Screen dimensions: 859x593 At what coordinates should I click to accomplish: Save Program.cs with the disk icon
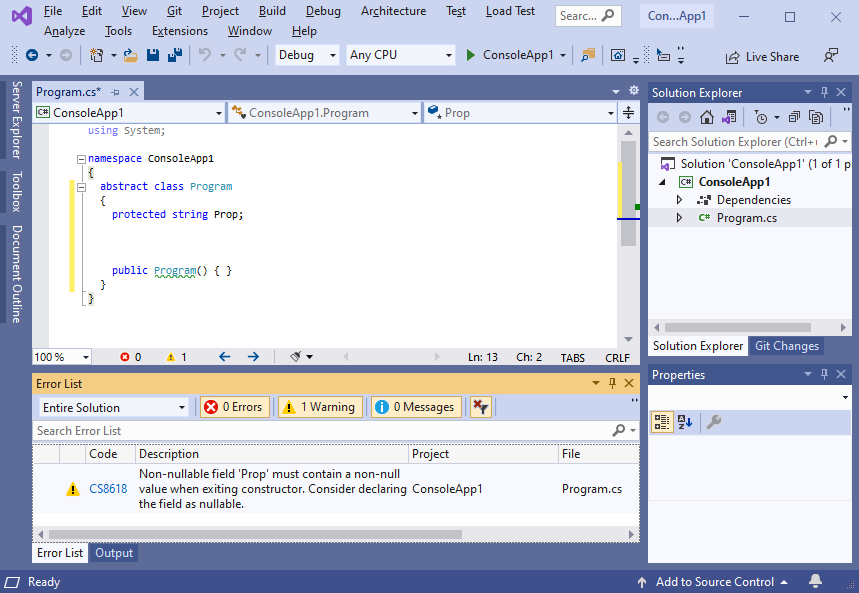pos(153,55)
